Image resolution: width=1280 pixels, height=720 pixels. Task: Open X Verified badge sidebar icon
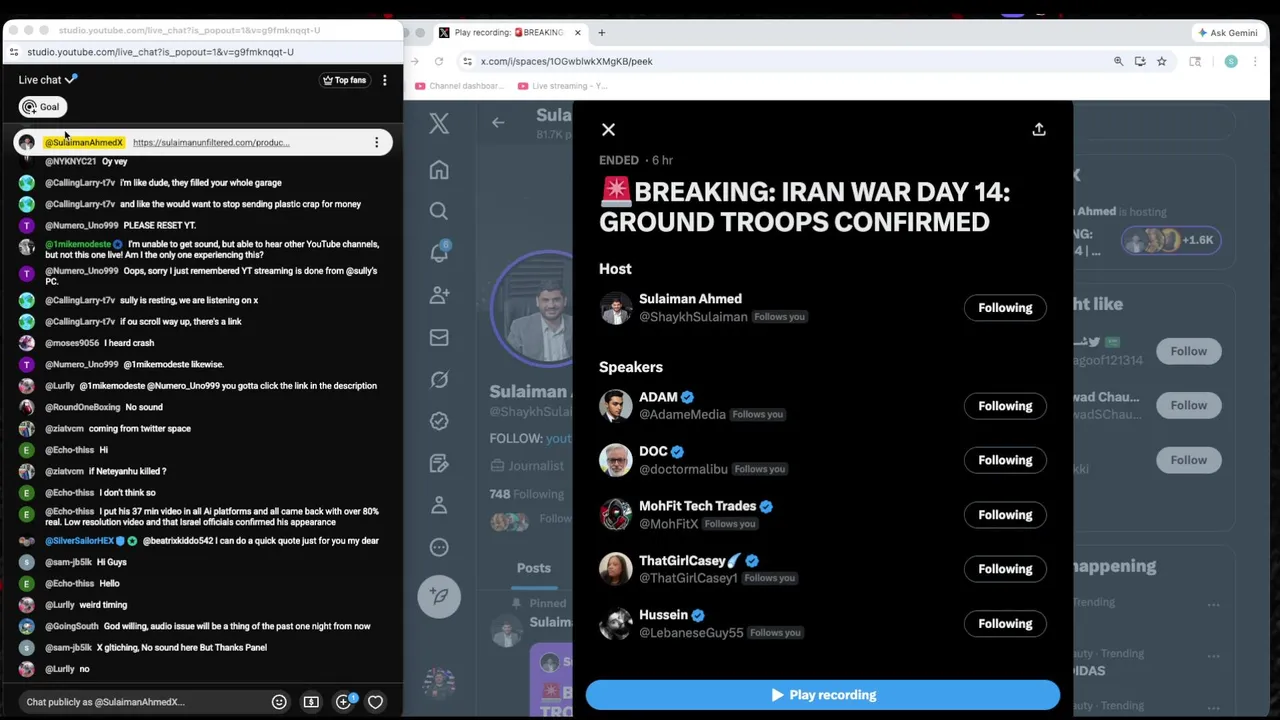(x=439, y=421)
